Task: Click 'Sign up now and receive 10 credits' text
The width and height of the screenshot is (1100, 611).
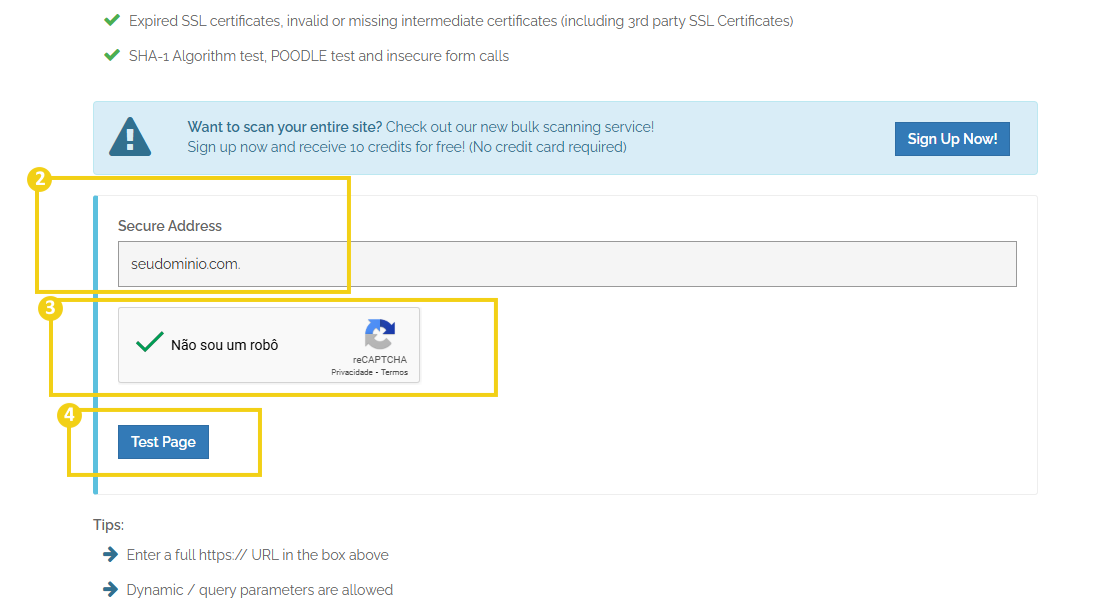Action: coord(407,147)
